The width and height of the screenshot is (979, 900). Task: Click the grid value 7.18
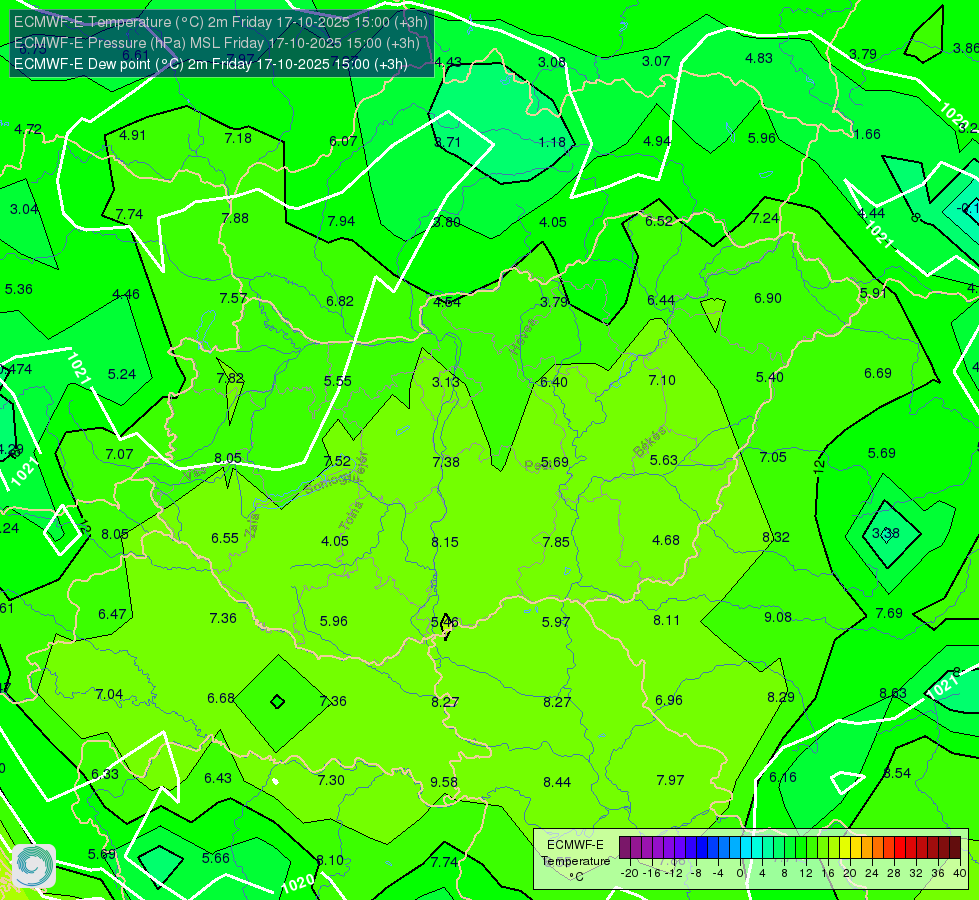(238, 138)
